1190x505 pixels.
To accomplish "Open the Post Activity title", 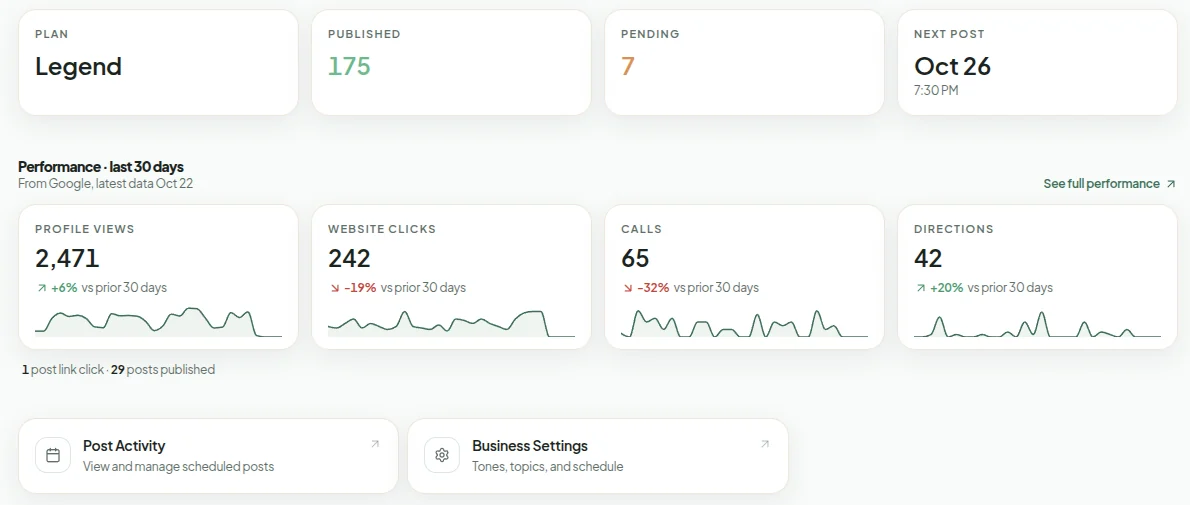I will (124, 446).
